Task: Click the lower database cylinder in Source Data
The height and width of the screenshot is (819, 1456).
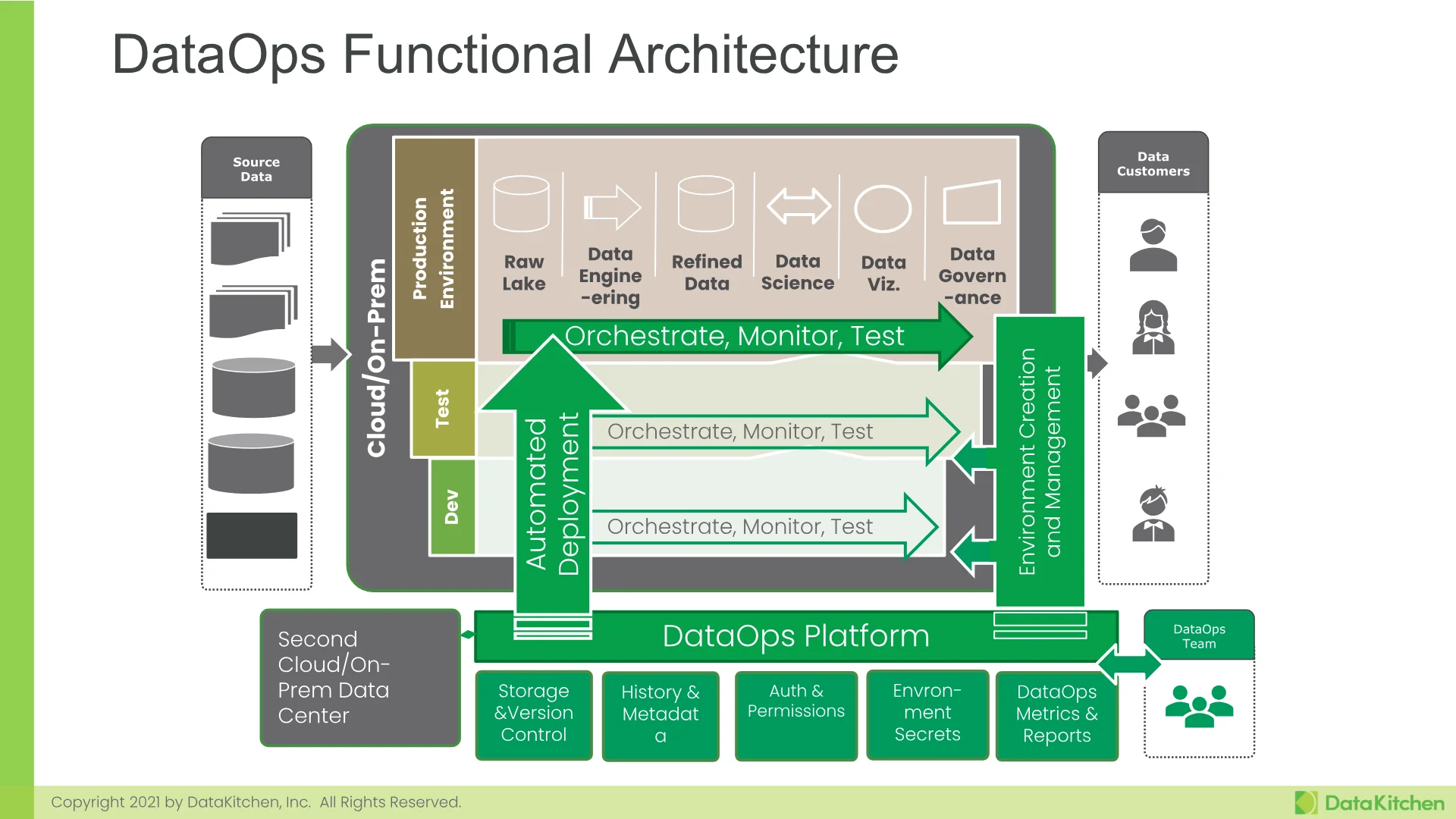Action: [251, 463]
